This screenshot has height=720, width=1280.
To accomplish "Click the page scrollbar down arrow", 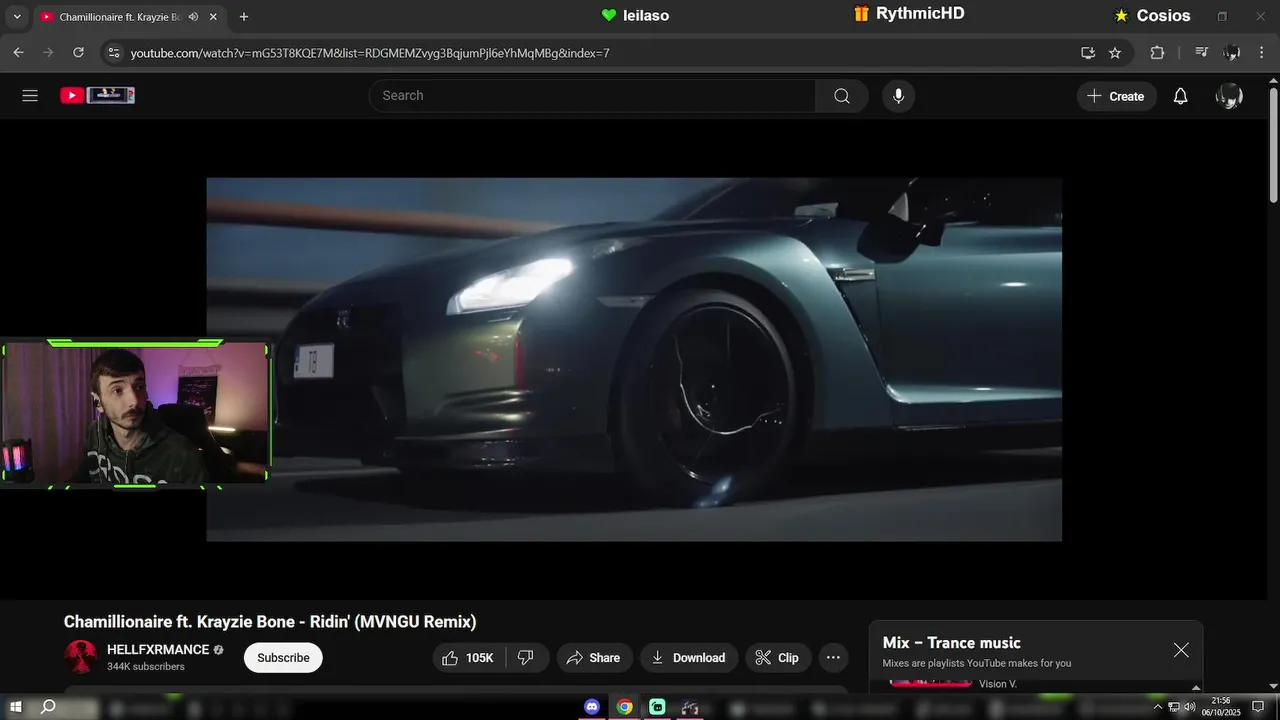I will pos(1272,686).
